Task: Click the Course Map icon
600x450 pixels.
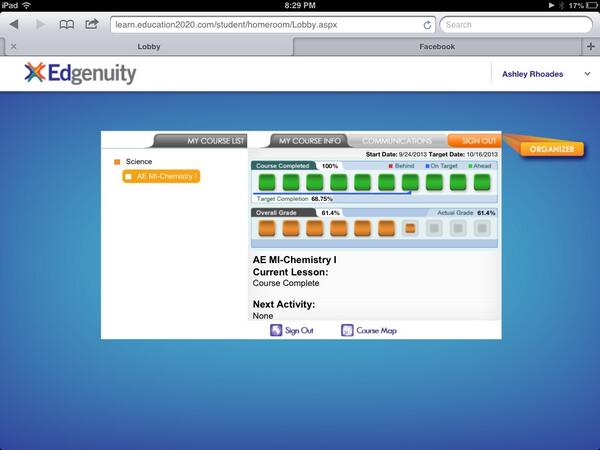Action: pos(347,330)
